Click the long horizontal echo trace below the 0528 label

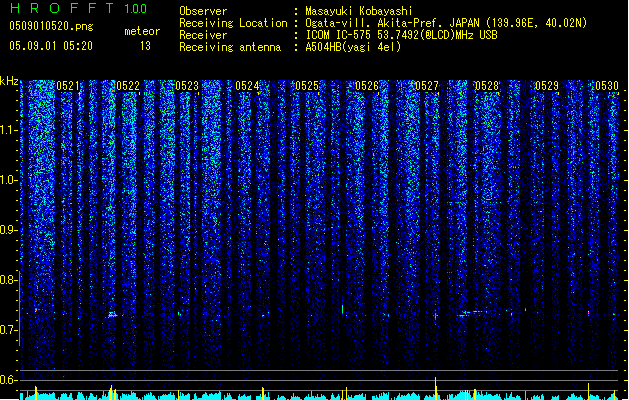point(473,313)
